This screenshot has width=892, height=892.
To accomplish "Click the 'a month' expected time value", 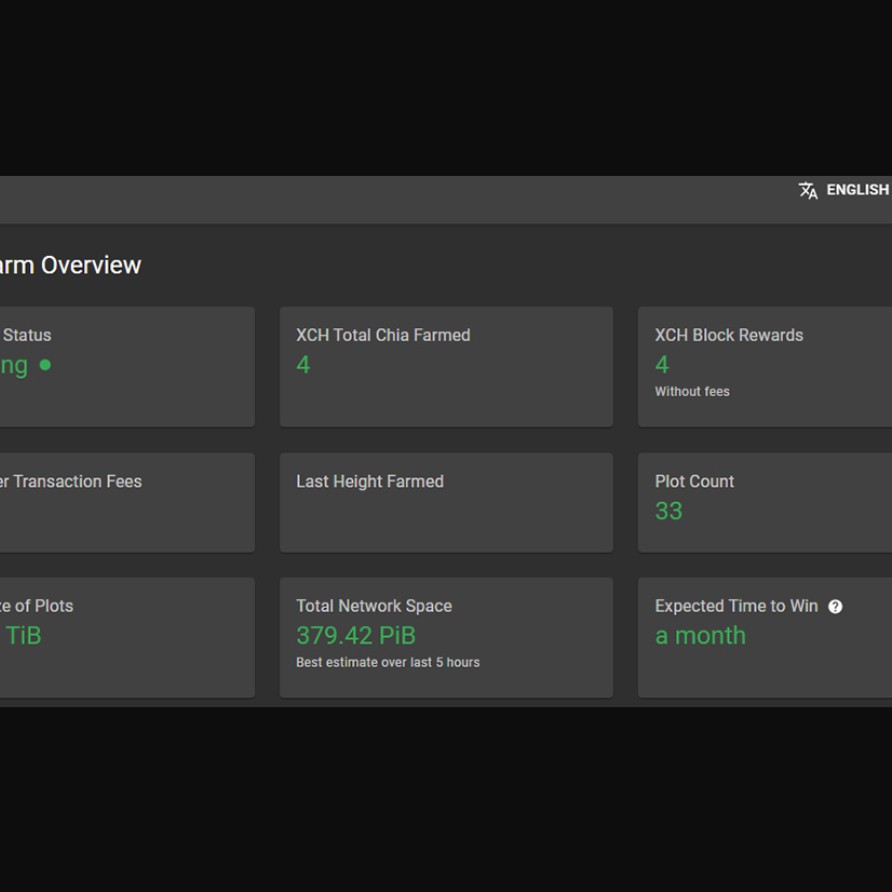I will click(x=700, y=636).
